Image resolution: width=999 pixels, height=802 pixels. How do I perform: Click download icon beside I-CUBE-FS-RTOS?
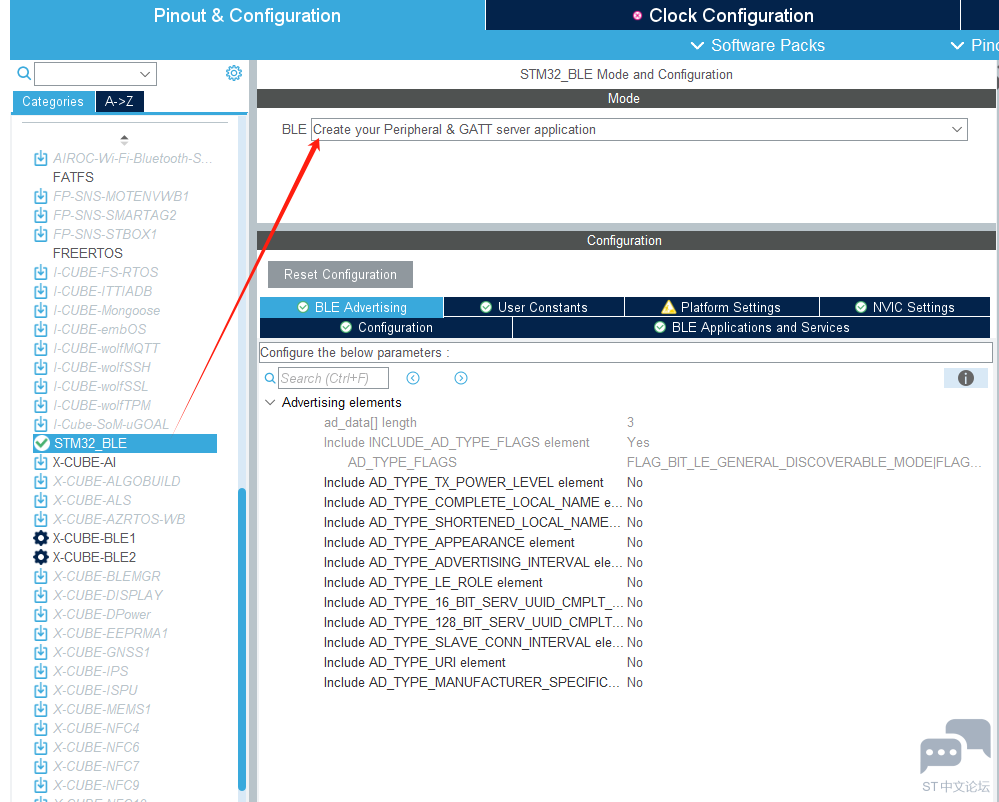coord(41,273)
